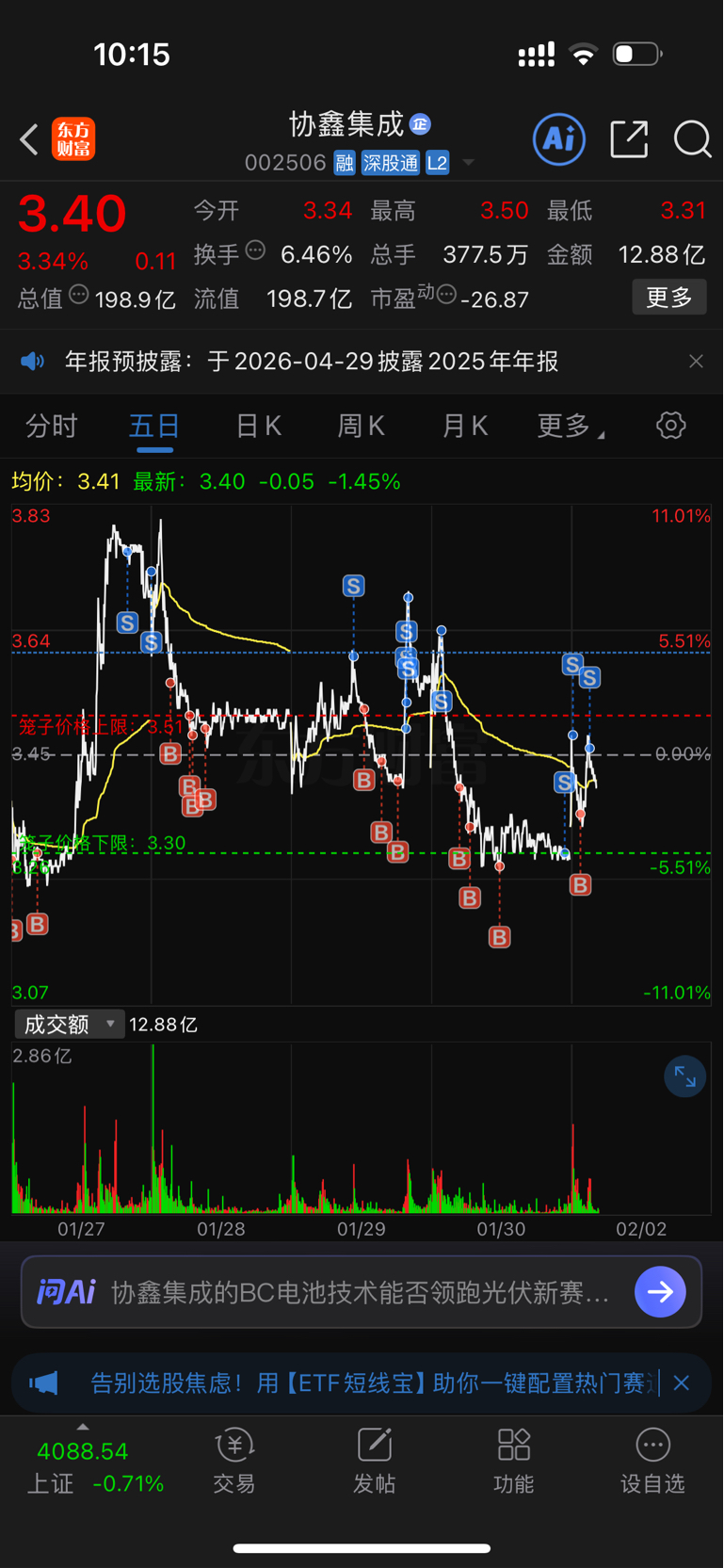Image resolution: width=724 pixels, height=1568 pixels.
Task: Tap the L2 level badge
Action: (438, 163)
